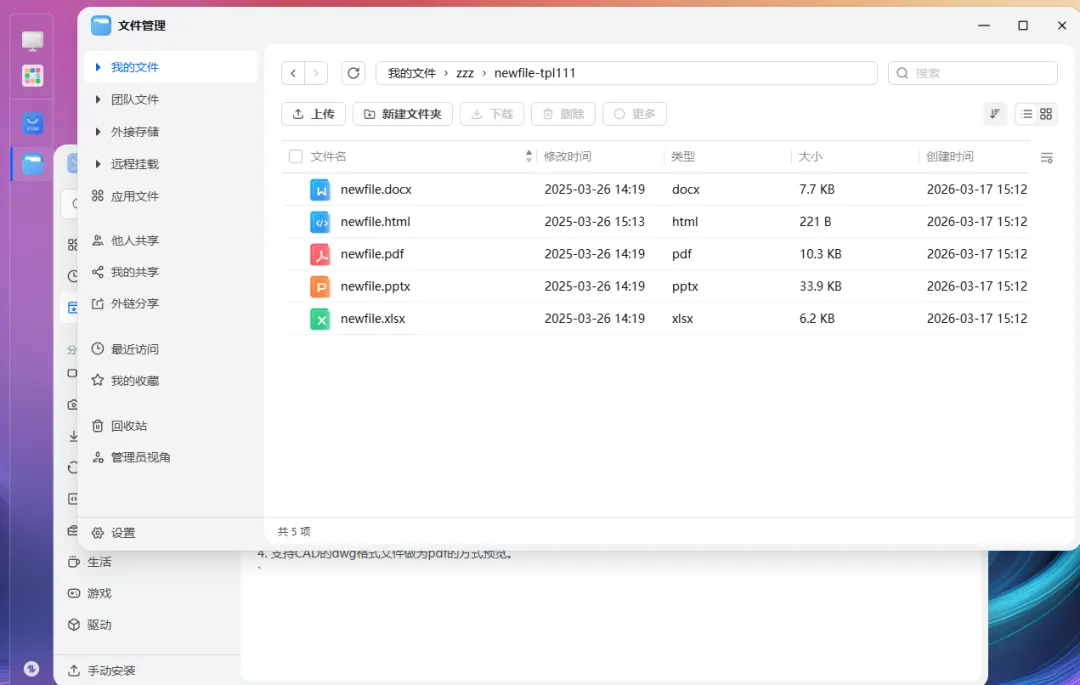This screenshot has height=685, width=1080.
Task: Open 设置 at sidebar bottom
Action: click(x=114, y=533)
